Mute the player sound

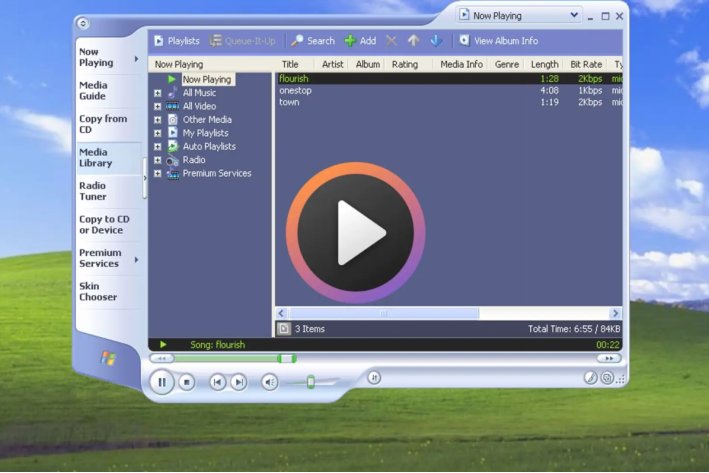(x=269, y=382)
